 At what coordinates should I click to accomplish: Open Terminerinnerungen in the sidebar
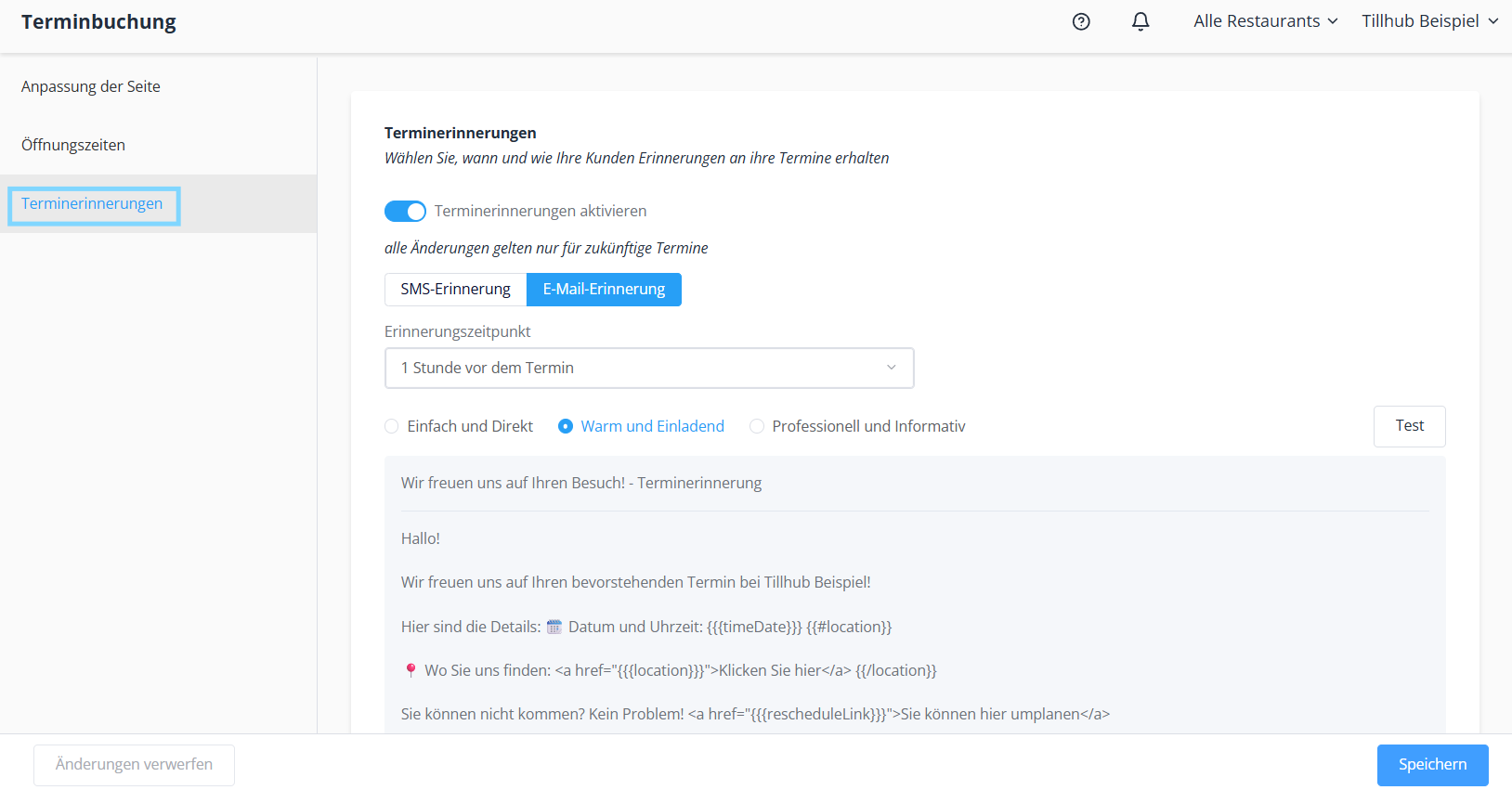coord(92,204)
